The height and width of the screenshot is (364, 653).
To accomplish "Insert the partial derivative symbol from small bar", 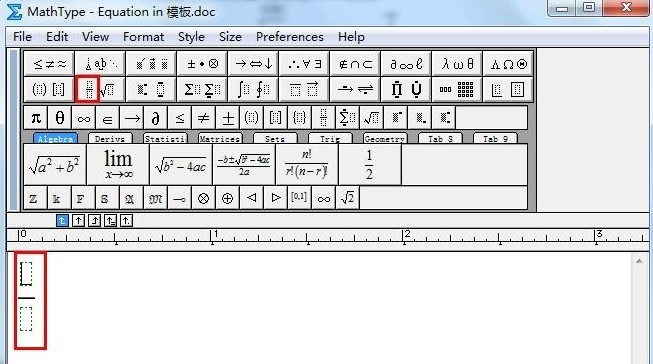I will pyautogui.click(x=155, y=118).
